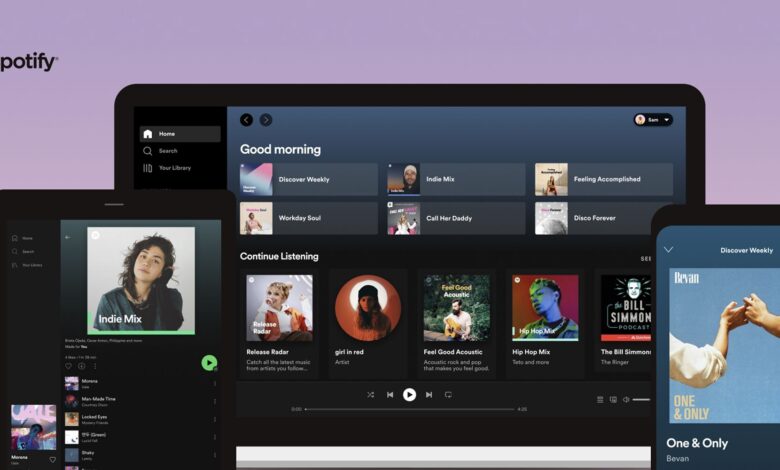Image resolution: width=780 pixels, height=470 pixels.
Task: Select Home in the laptop sidebar
Action: click(x=180, y=134)
